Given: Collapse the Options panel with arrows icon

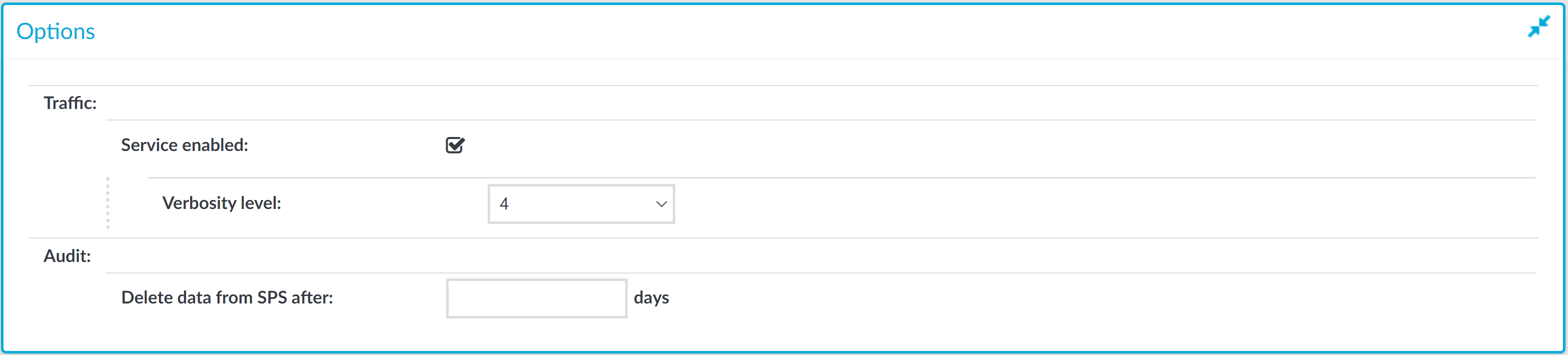Looking at the screenshot, I should click(1539, 27).
